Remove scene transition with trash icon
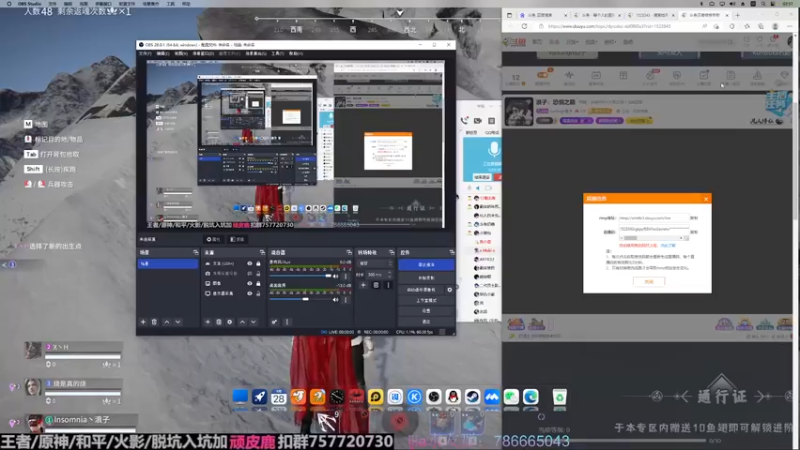This screenshot has height=450, width=800. click(376, 285)
